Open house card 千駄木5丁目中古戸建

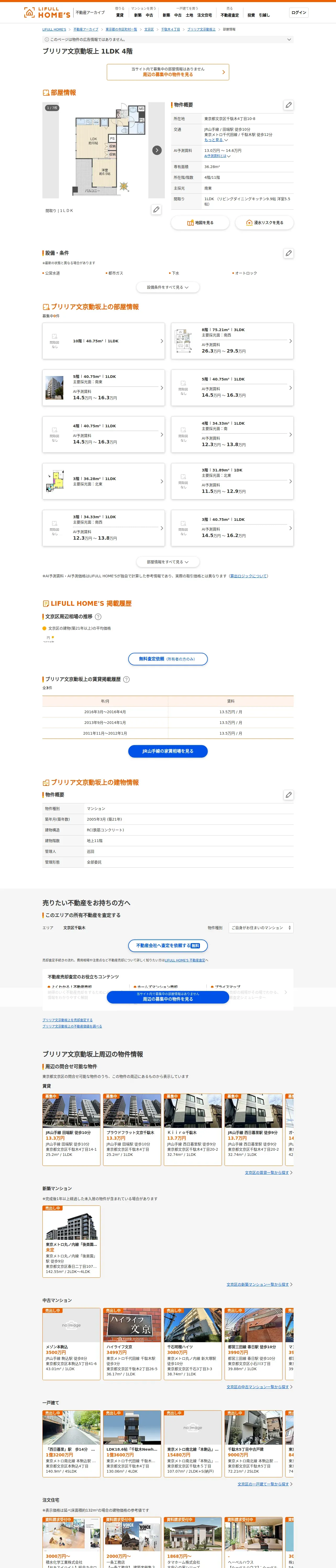pos(254,1443)
